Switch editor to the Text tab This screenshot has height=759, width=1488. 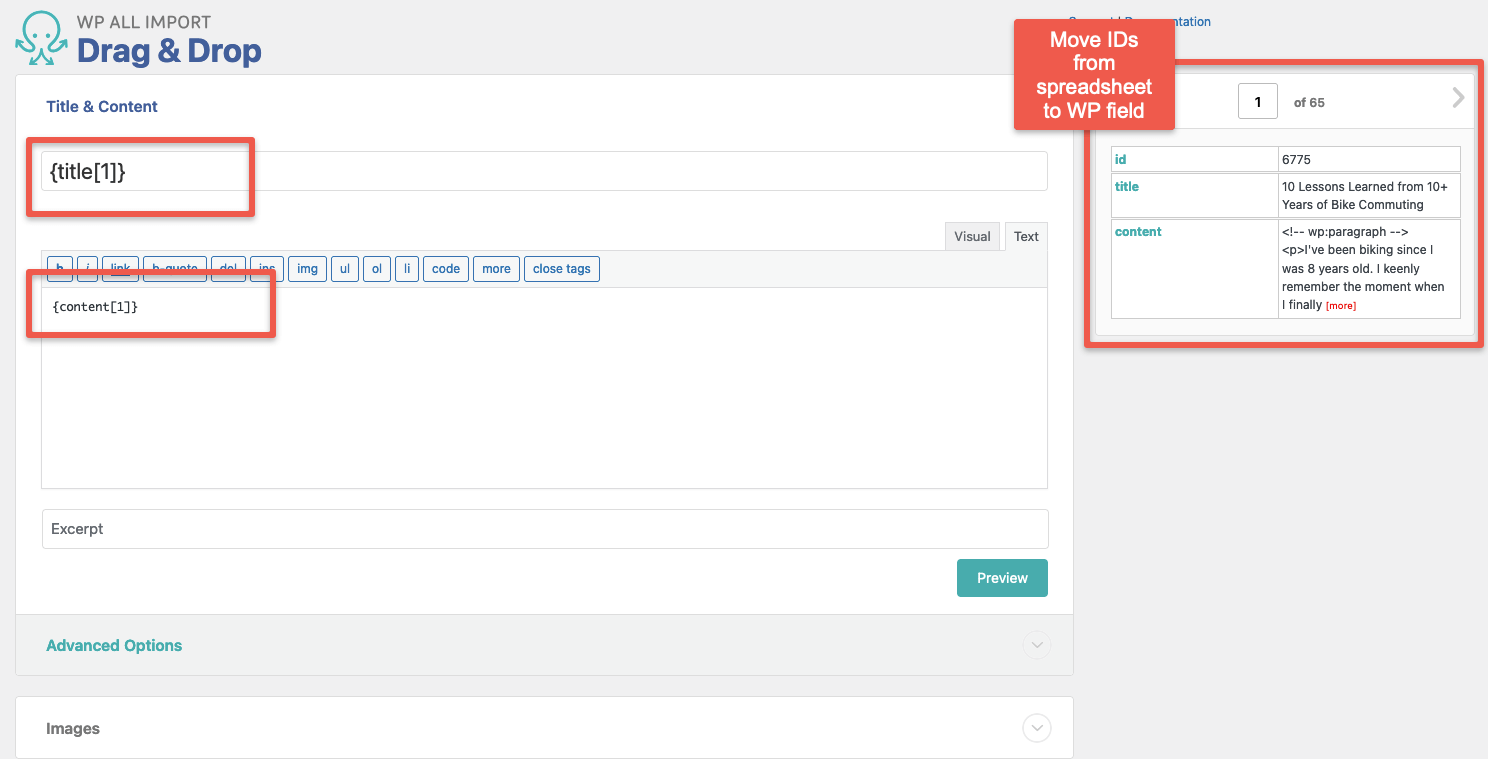(x=1026, y=236)
